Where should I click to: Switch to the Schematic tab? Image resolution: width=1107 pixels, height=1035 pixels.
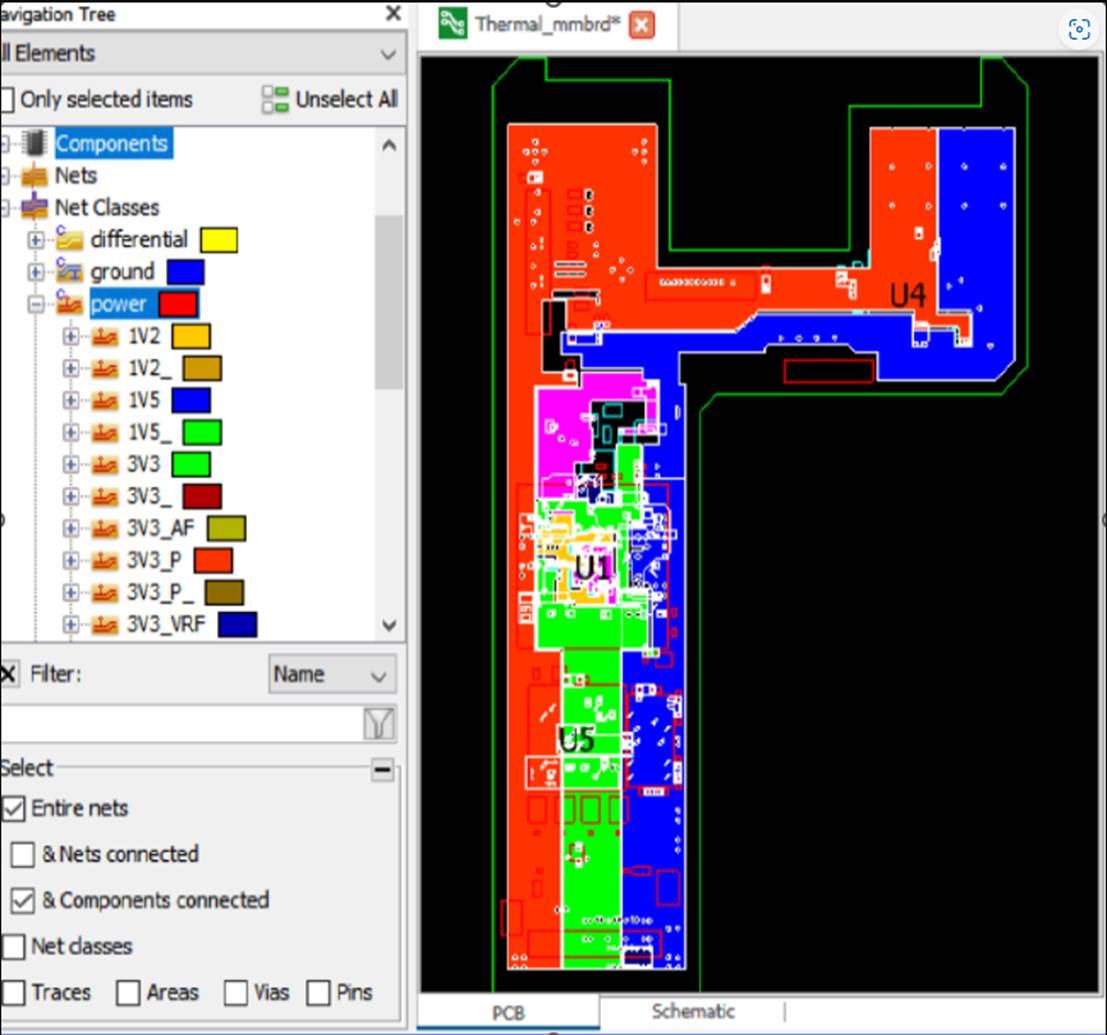pos(693,1011)
